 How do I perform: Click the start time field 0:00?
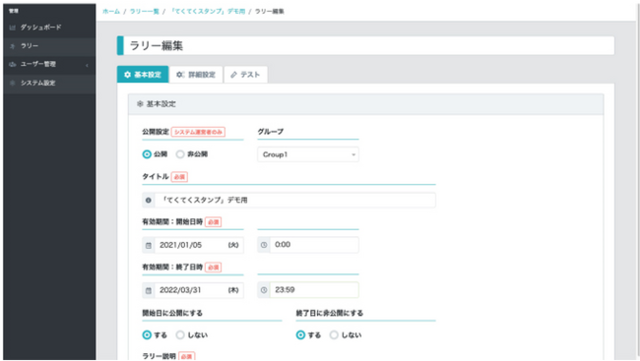314,245
